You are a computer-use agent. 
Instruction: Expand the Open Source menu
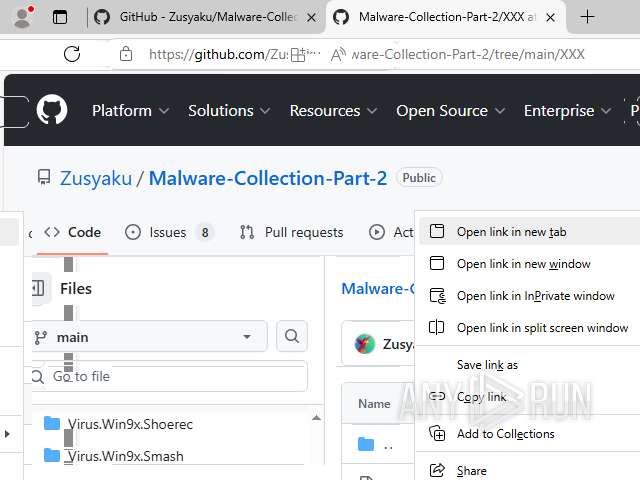point(451,111)
